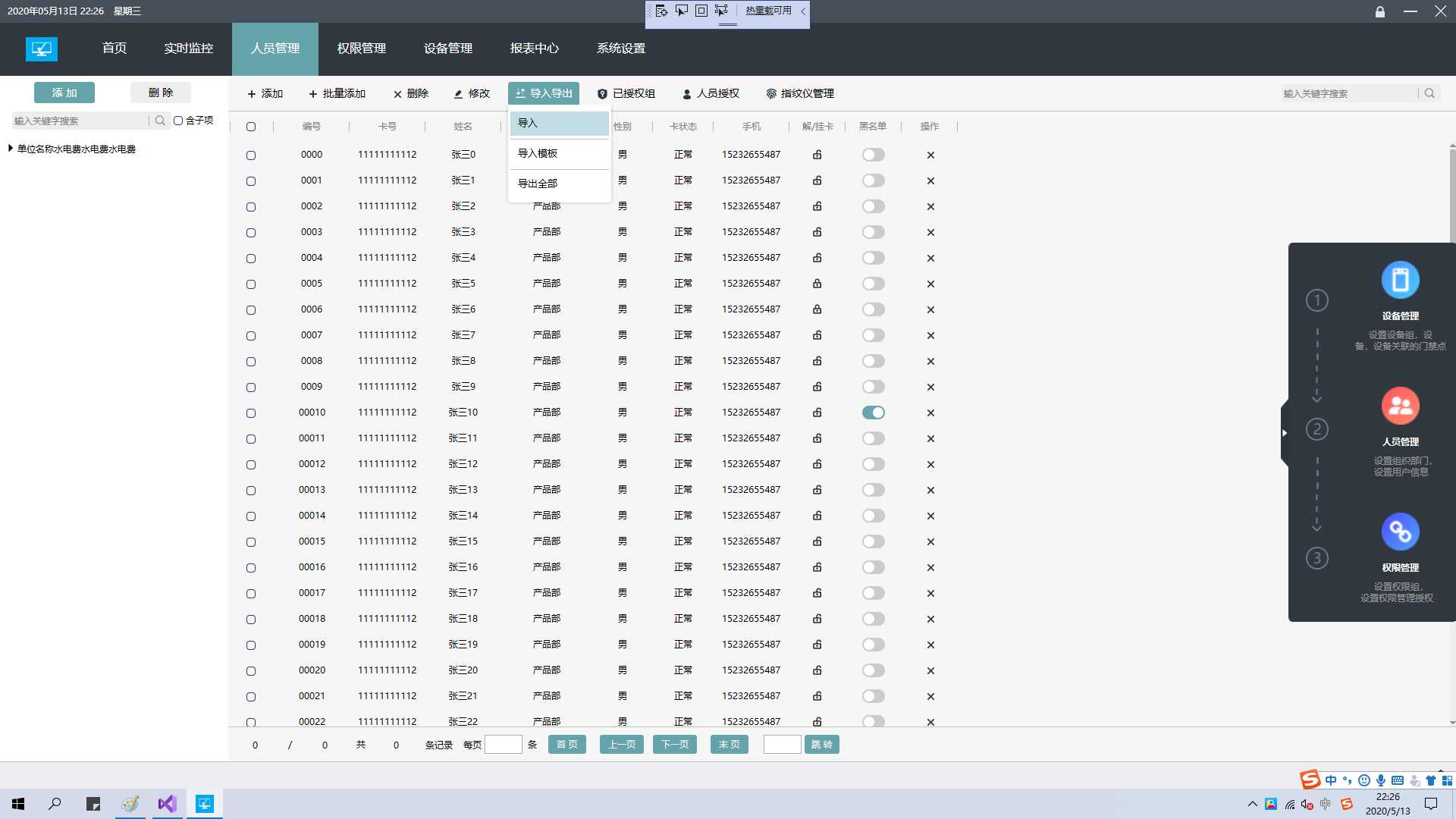
Task: Click the lock icon in title bar
Action: pos(1380,11)
